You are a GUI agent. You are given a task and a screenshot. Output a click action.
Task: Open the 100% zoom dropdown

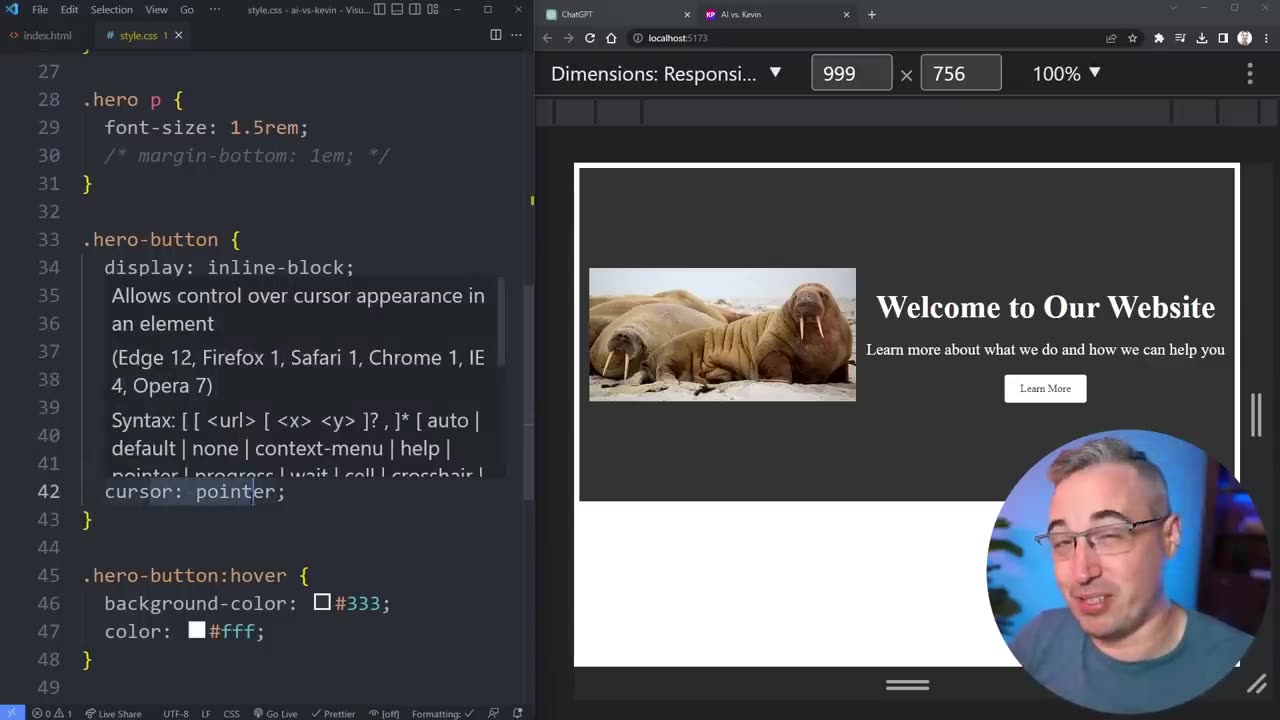1066,74
